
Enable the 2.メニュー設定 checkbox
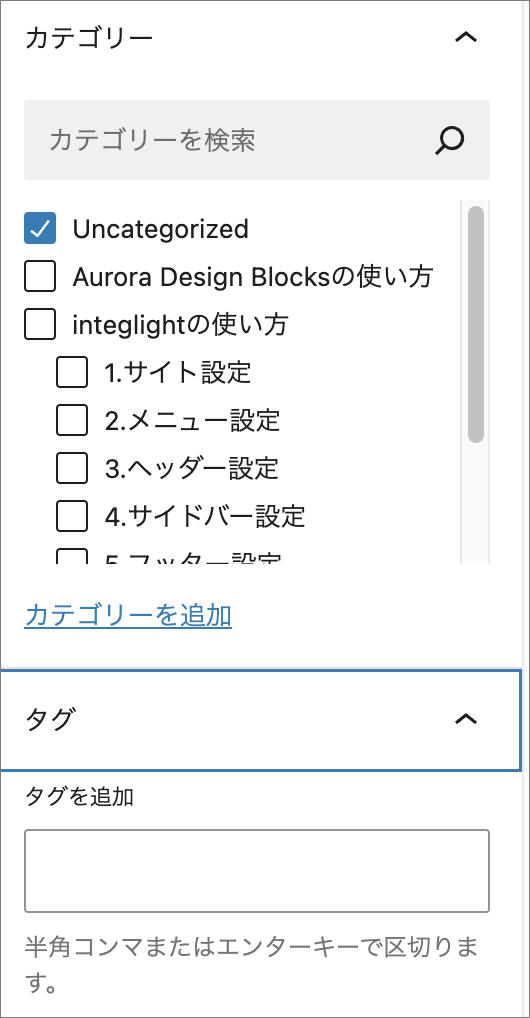coord(71,420)
